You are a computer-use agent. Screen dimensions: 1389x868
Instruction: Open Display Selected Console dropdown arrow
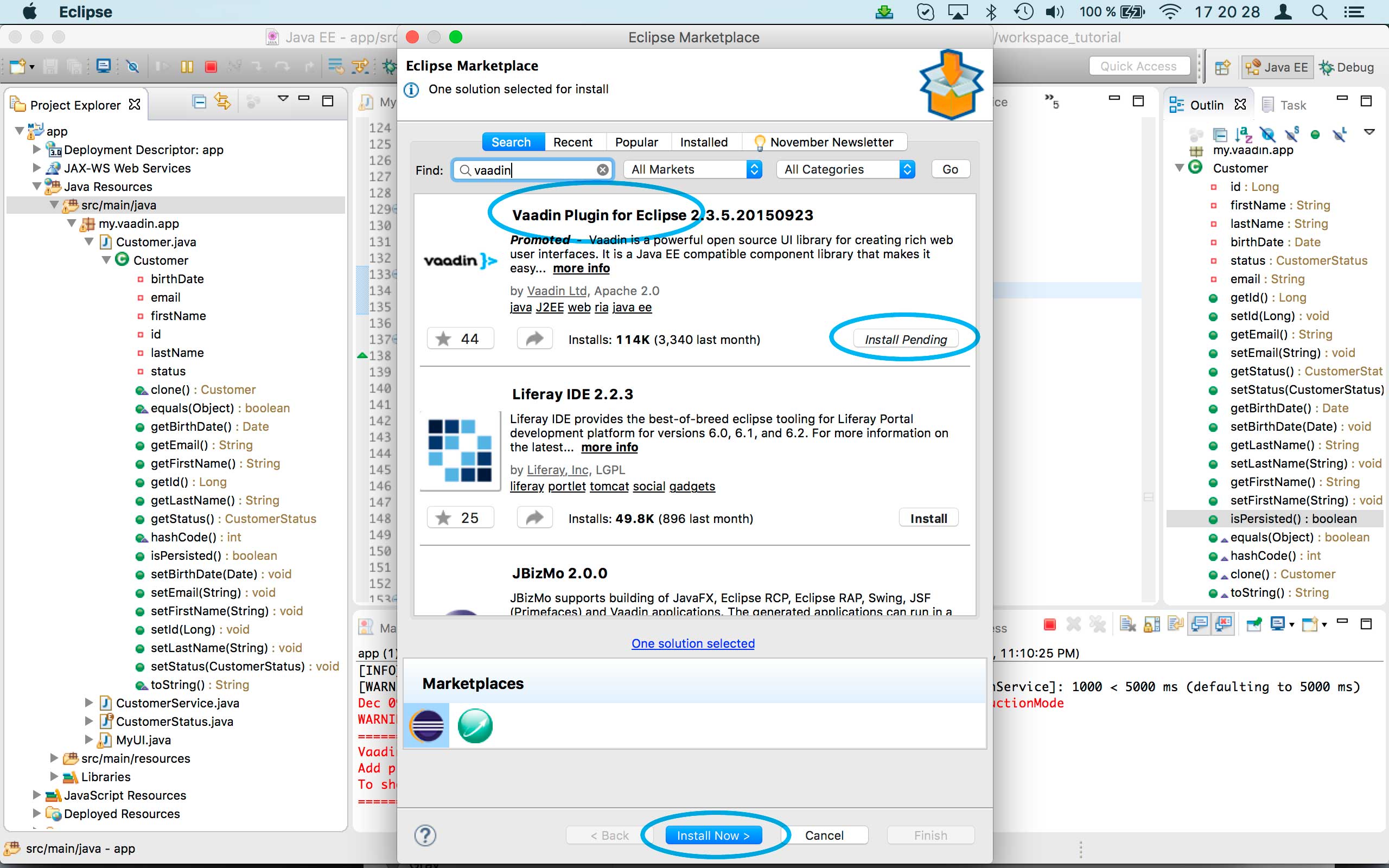point(1291,624)
